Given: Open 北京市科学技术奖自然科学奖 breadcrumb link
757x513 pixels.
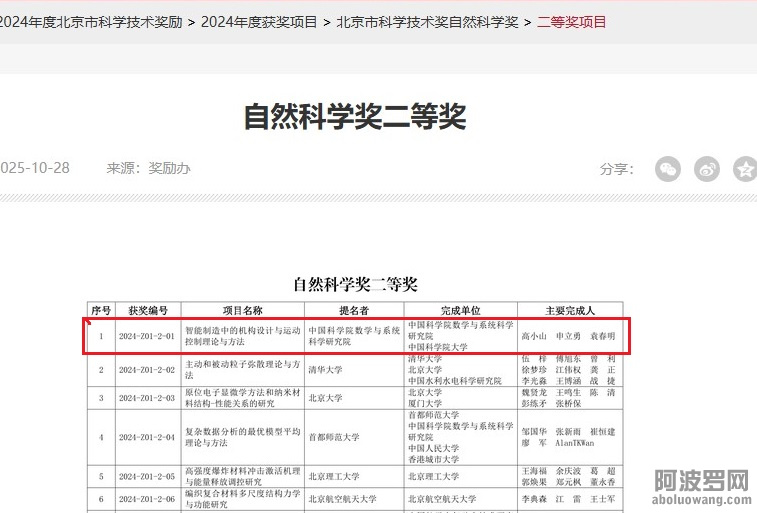Looking at the screenshot, I should click(x=427, y=21).
